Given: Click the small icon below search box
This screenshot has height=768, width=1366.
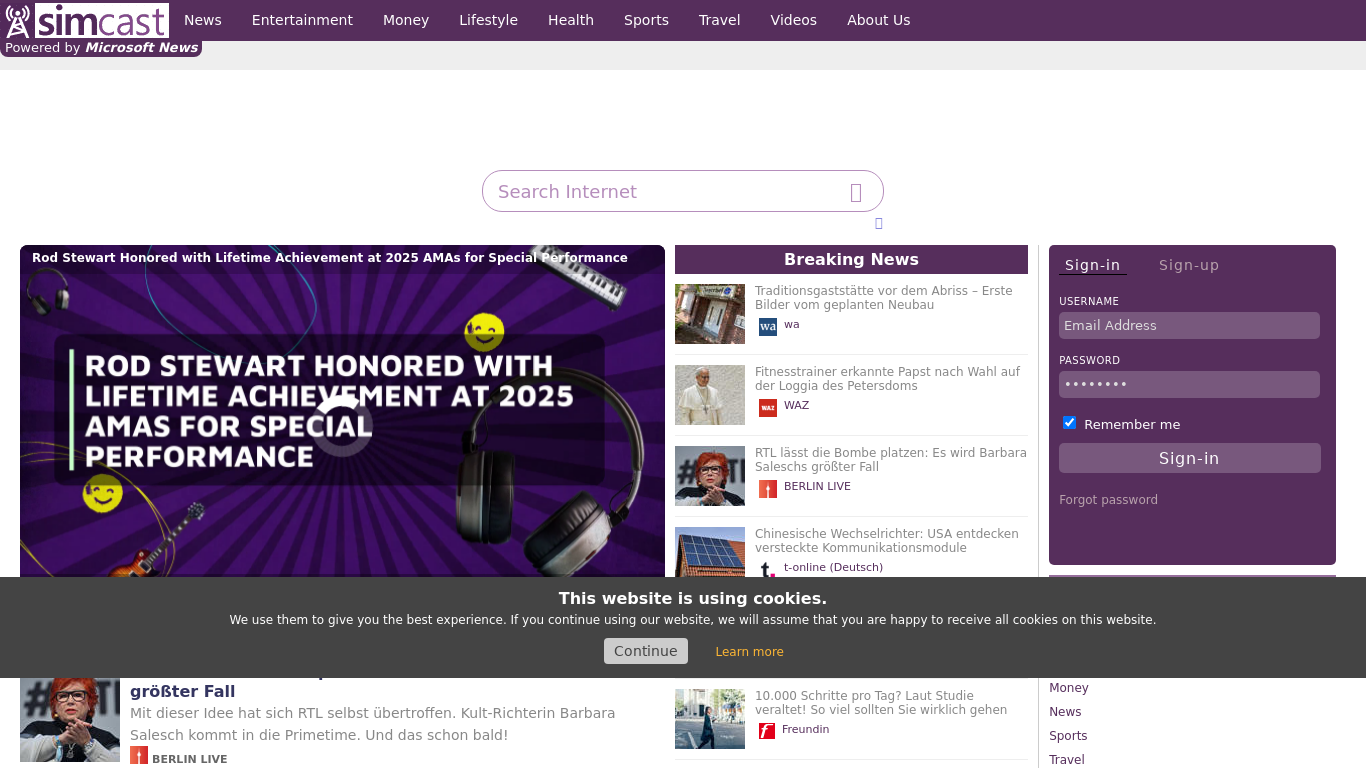Looking at the screenshot, I should pos(878,223).
